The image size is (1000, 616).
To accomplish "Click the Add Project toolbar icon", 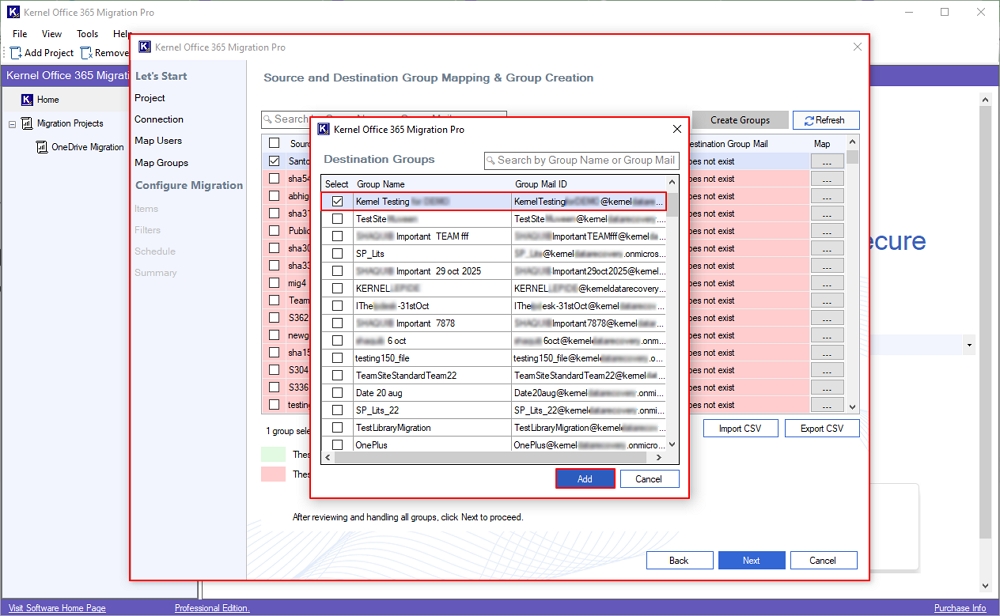I will click(x=17, y=53).
